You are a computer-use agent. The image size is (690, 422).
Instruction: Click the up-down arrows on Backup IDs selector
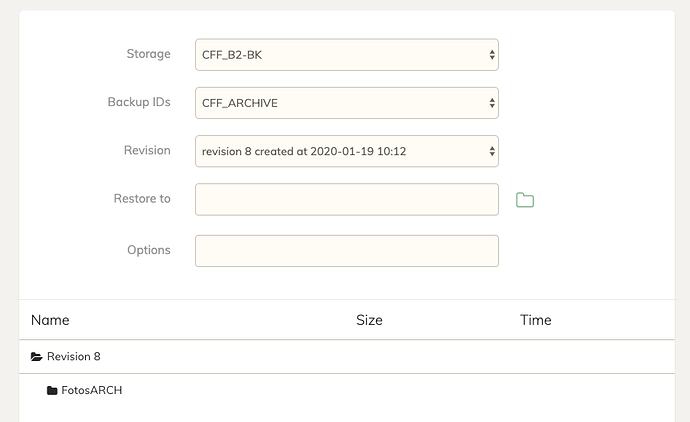click(x=492, y=103)
